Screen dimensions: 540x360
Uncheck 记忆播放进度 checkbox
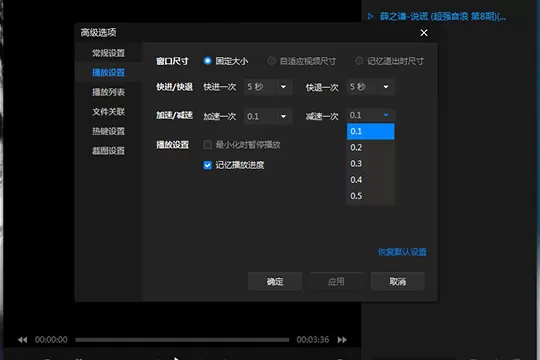(207, 165)
